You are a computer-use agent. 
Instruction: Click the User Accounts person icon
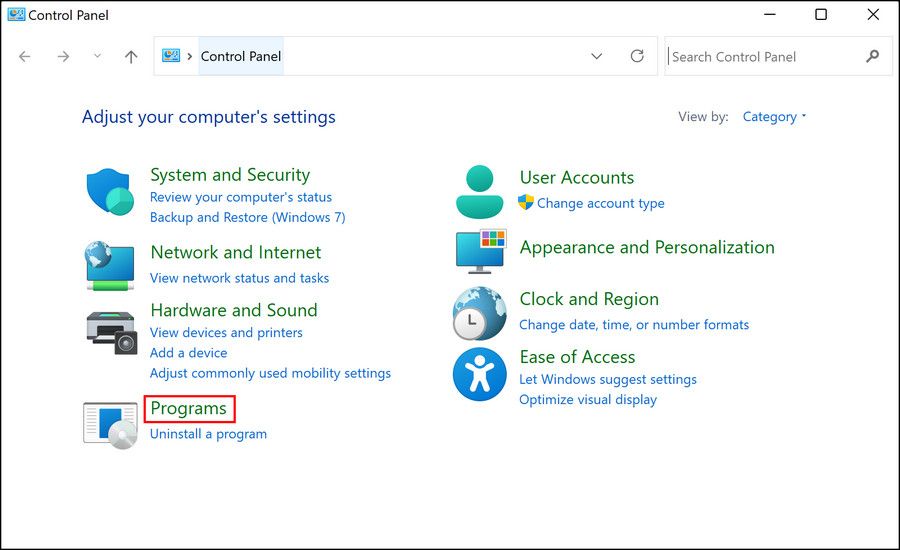[x=479, y=192]
